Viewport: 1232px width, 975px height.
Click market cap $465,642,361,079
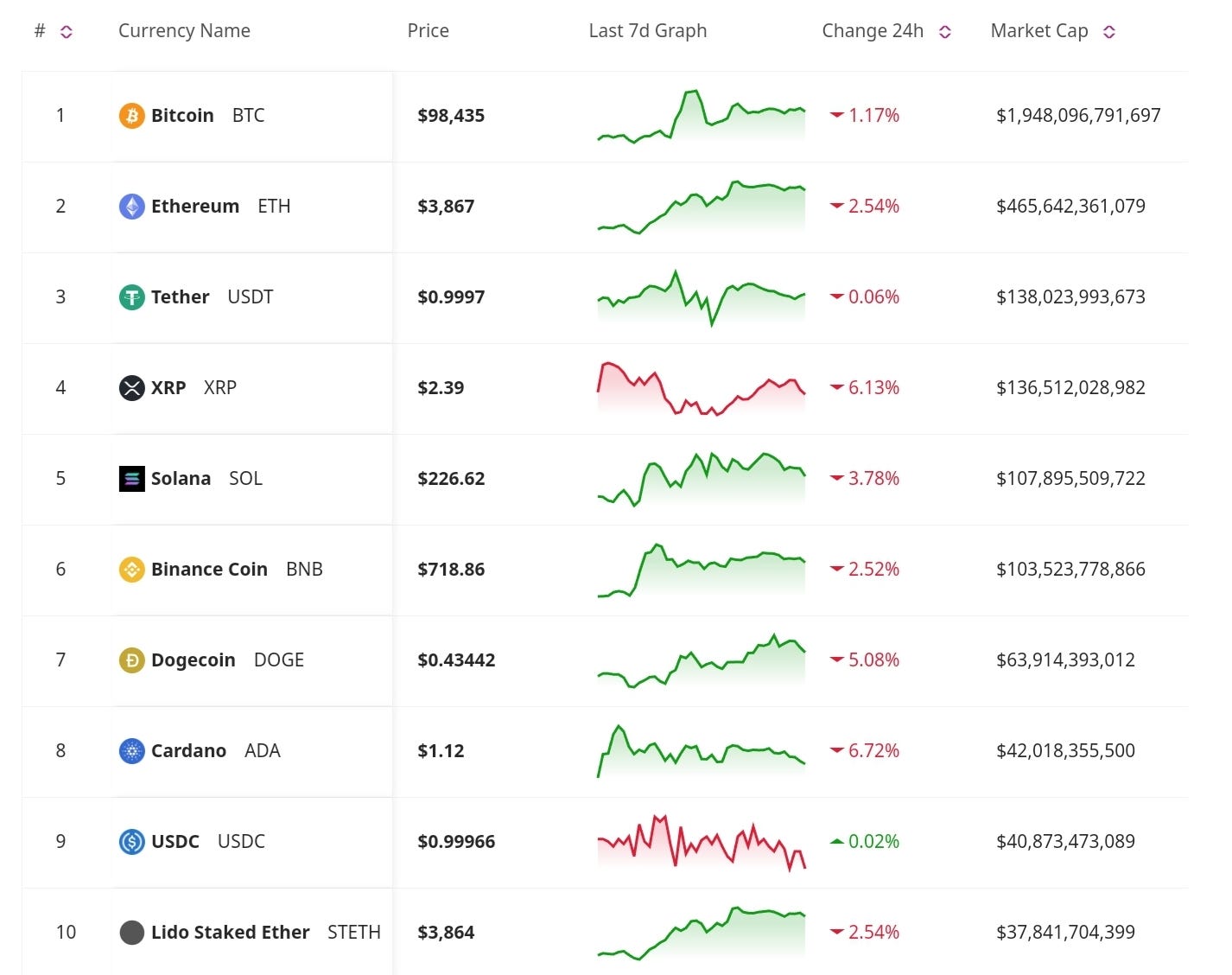(1070, 206)
